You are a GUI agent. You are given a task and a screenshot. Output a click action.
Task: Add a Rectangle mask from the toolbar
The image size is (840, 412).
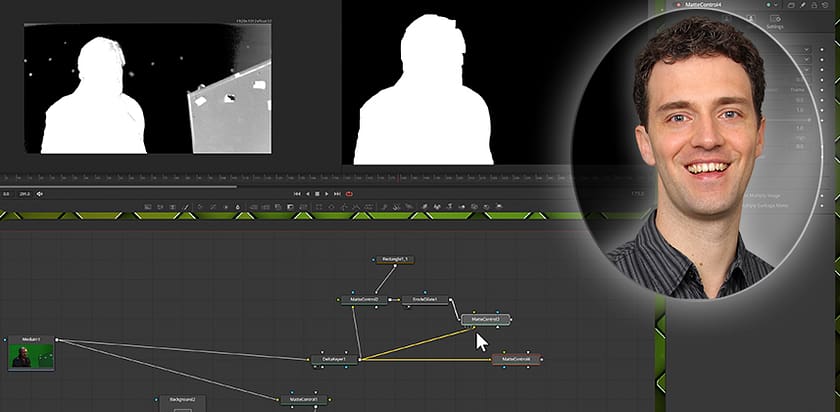click(319, 206)
